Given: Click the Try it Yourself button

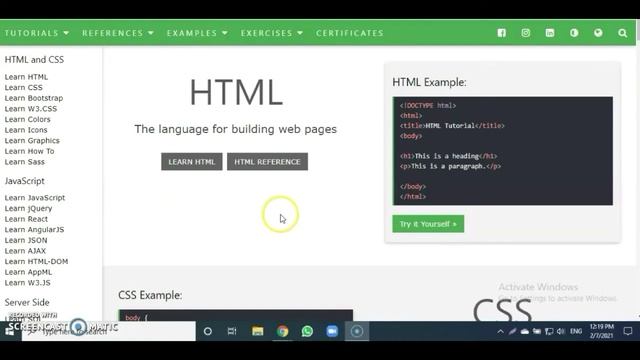Looking at the screenshot, I should coord(428,224).
